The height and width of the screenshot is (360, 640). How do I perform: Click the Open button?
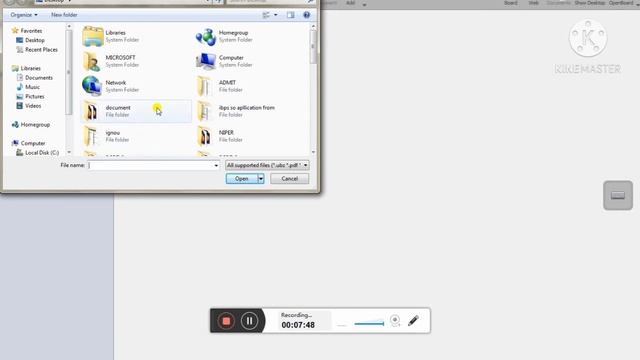point(242,179)
